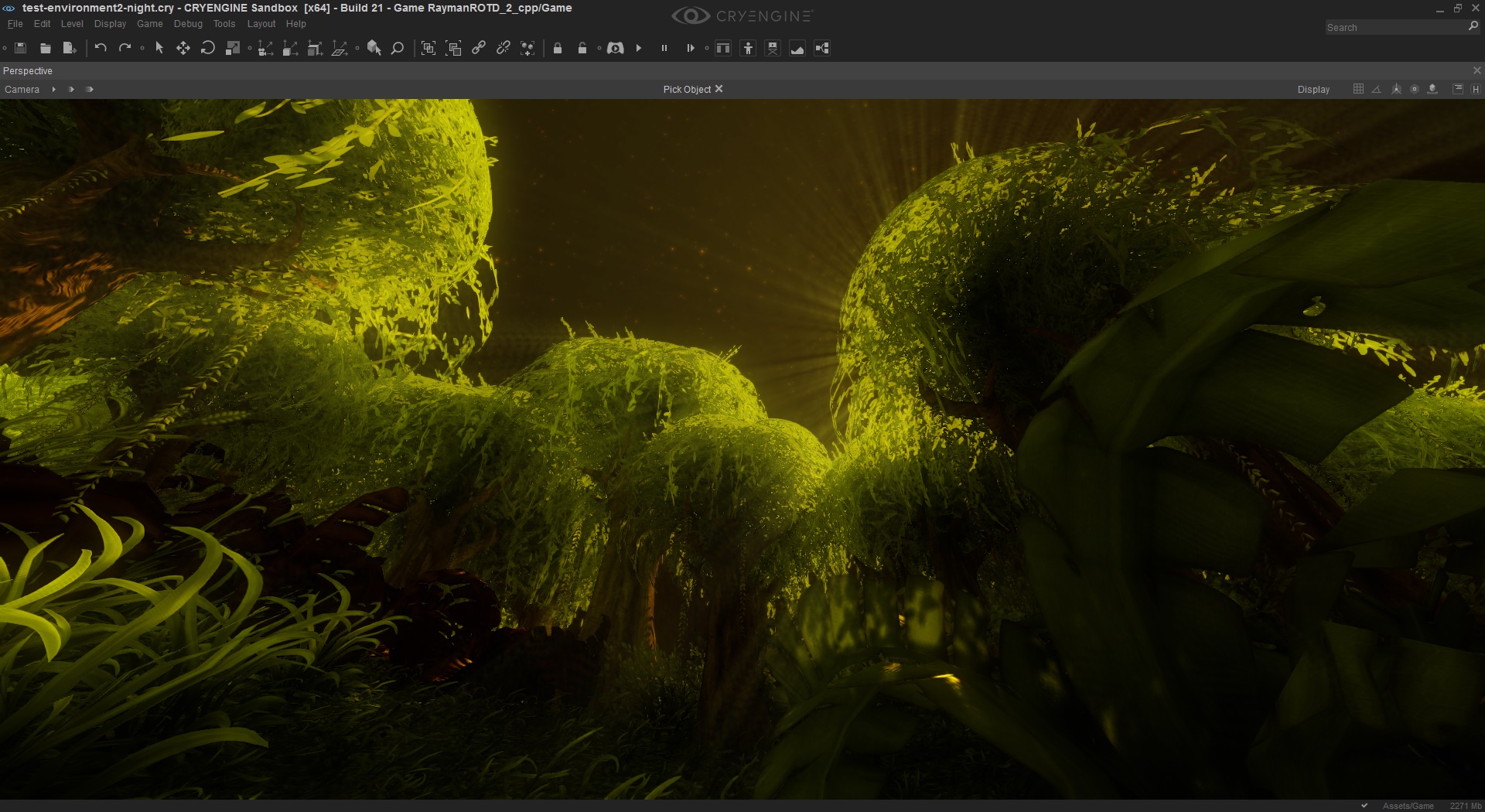Click the Save file icon
This screenshot has width=1485, height=812.
pyautogui.click(x=21, y=49)
